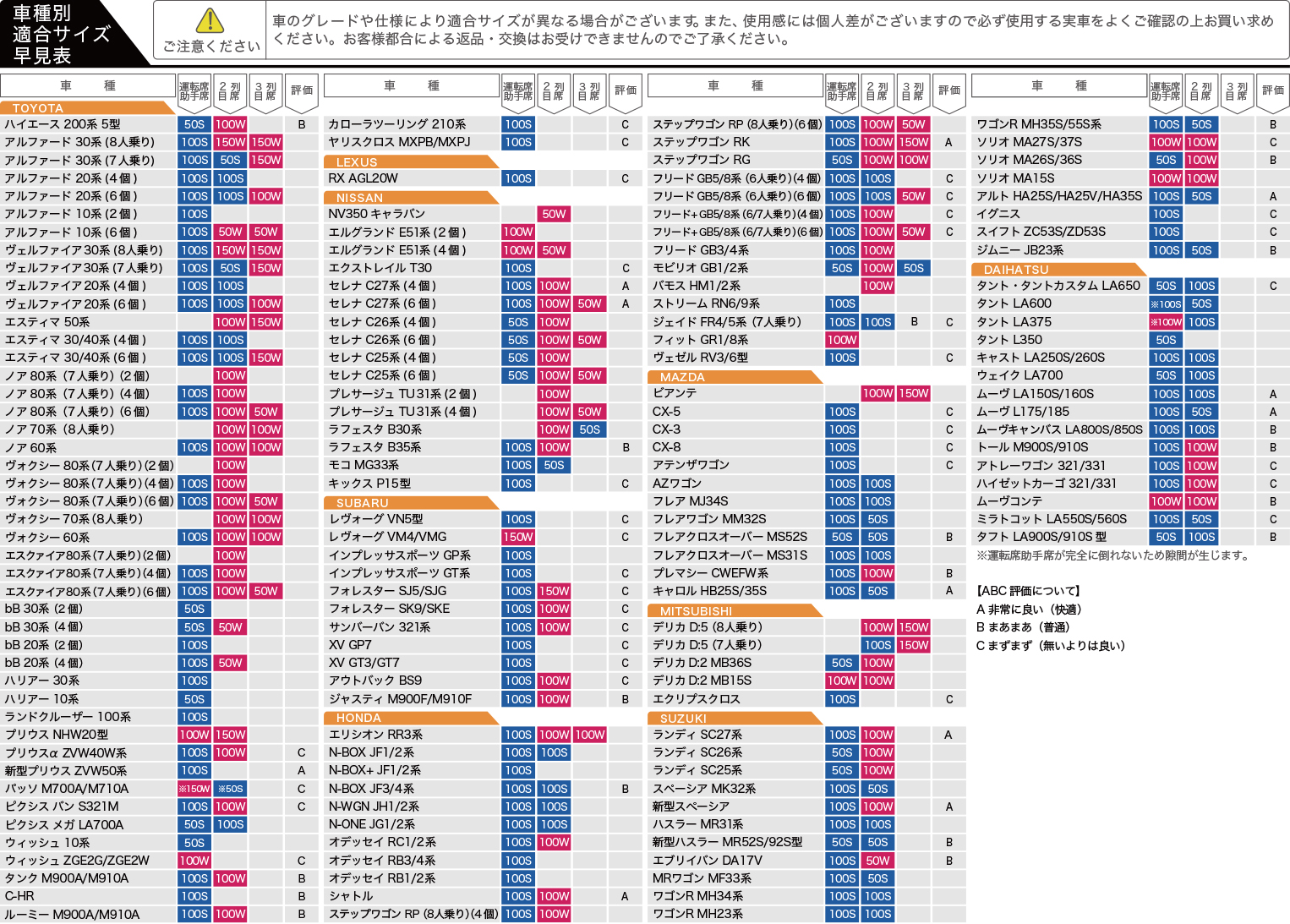Image resolution: width=1290 pixels, height=924 pixels.
Task: Click the C-HR vehicle name
Action: click(x=19, y=896)
